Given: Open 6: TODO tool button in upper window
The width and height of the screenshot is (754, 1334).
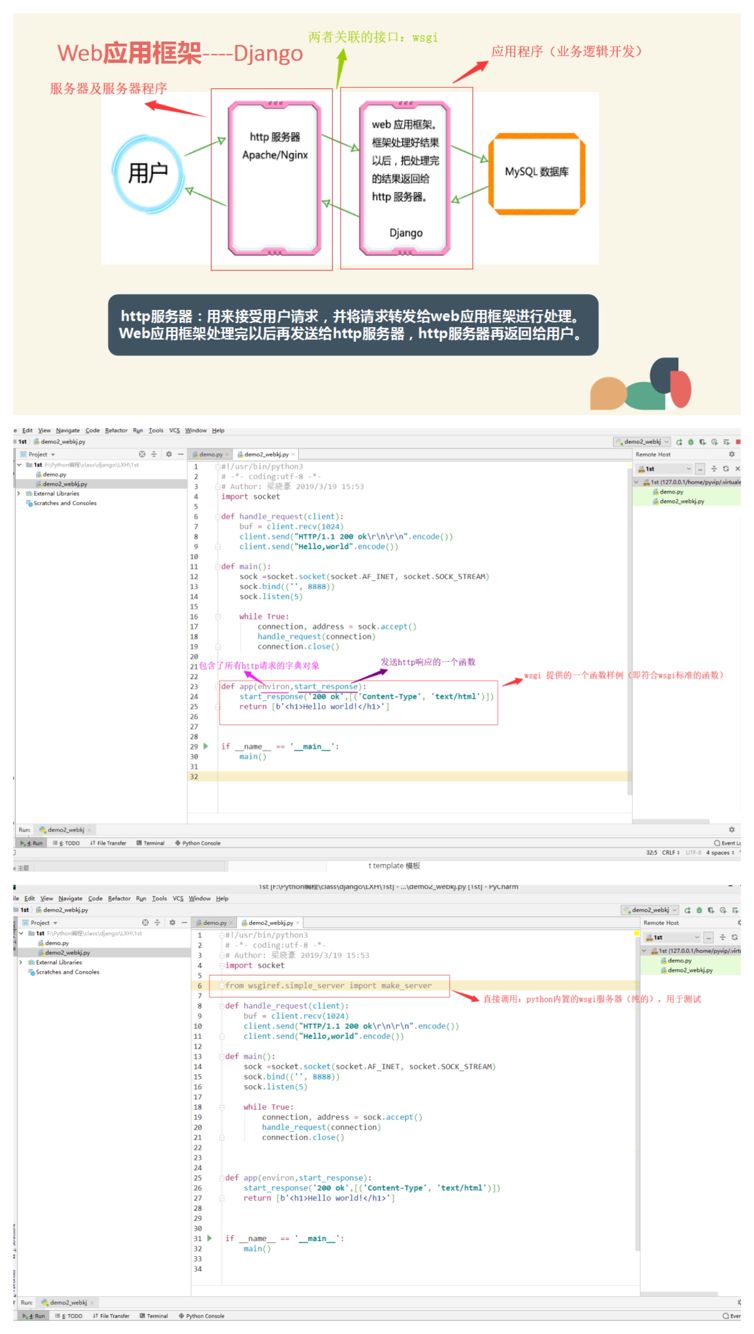Looking at the screenshot, I should point(68,843).
